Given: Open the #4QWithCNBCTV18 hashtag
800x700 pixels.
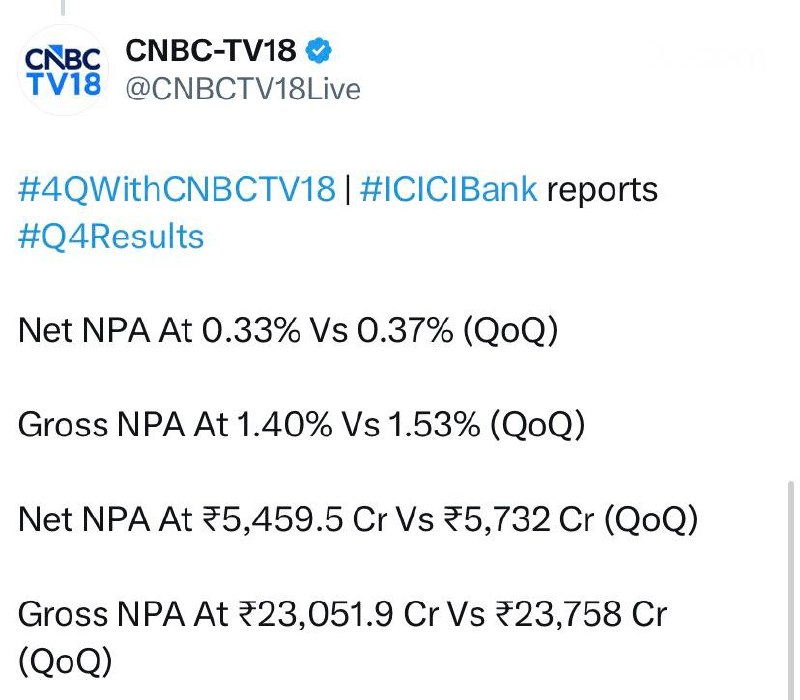Looking at the screenshot, I should 176,188.
